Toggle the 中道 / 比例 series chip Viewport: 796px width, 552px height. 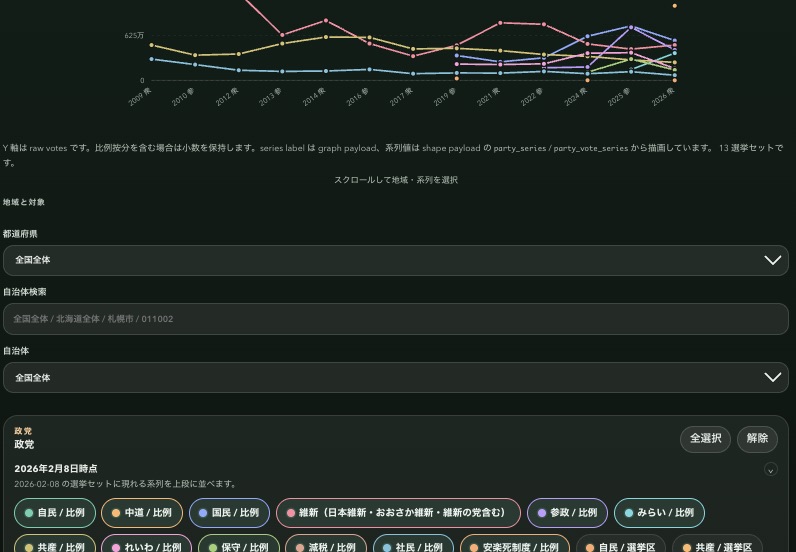pyautogui.click(x=142, y=513)
